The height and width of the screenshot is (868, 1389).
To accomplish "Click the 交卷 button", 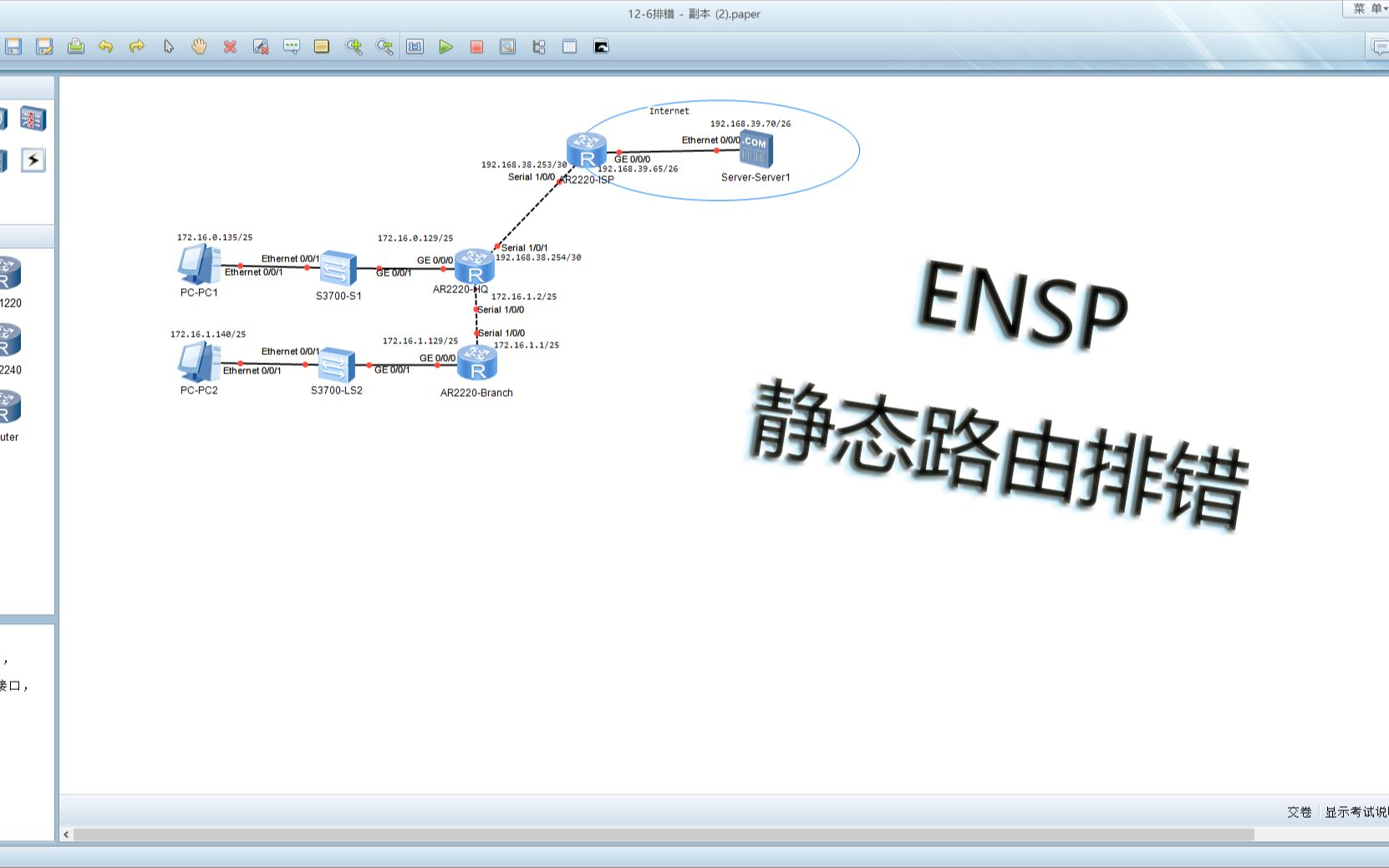I will 1299,812.
